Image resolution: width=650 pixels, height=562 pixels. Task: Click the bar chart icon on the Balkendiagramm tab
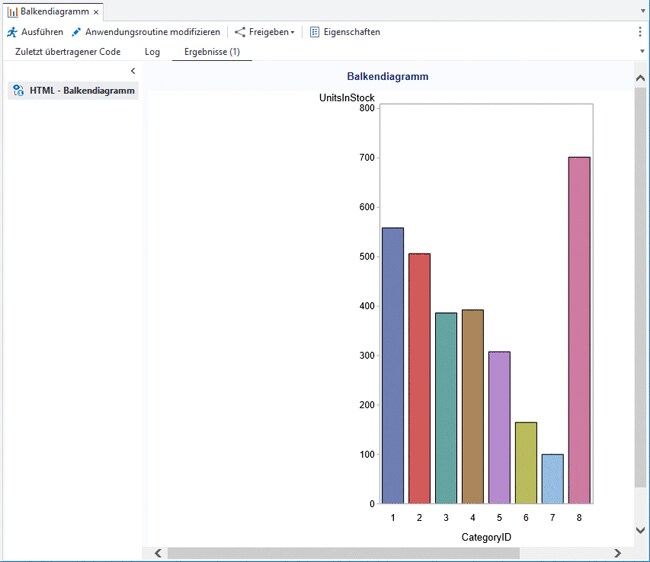pos(12,12)
